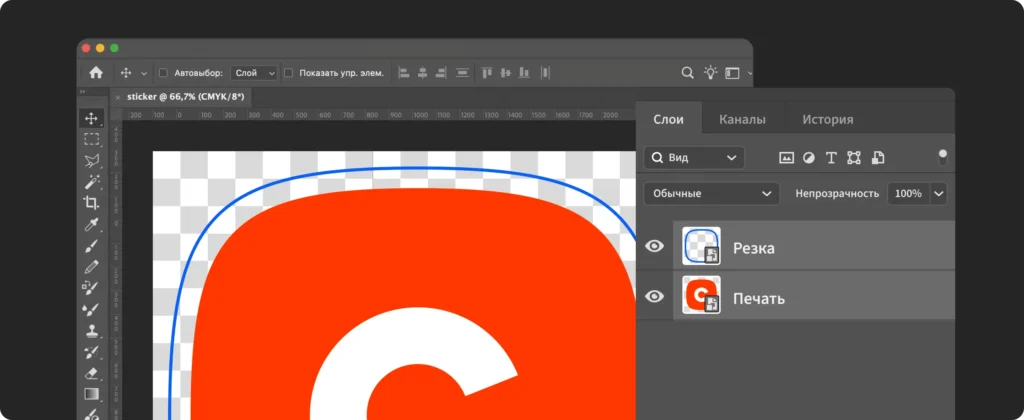The image size is (1024, 420).
Task: Open Move tool preset picker arrow
Action: (144, 74)
